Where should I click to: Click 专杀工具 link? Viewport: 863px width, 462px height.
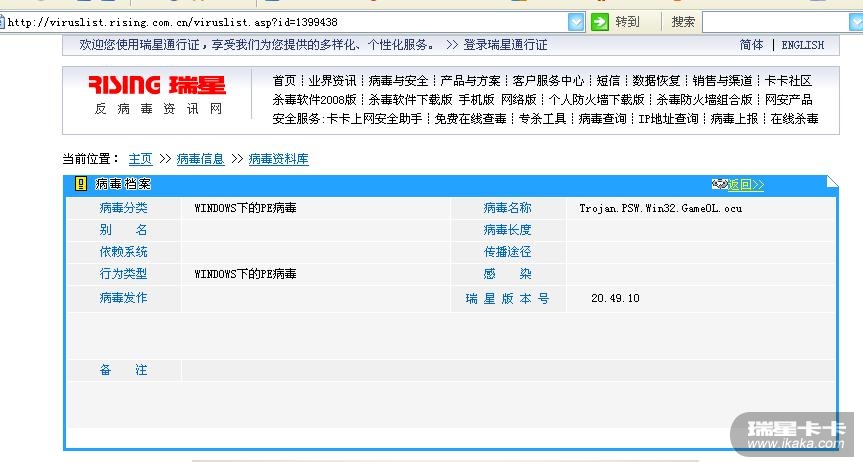tap(542, 119)
